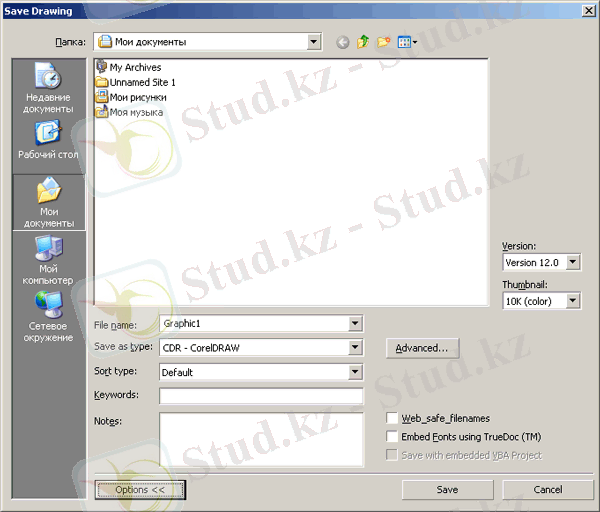Open the Version dropdown
The height and width of the screenshot is (512, 600).
coord(572,262)
